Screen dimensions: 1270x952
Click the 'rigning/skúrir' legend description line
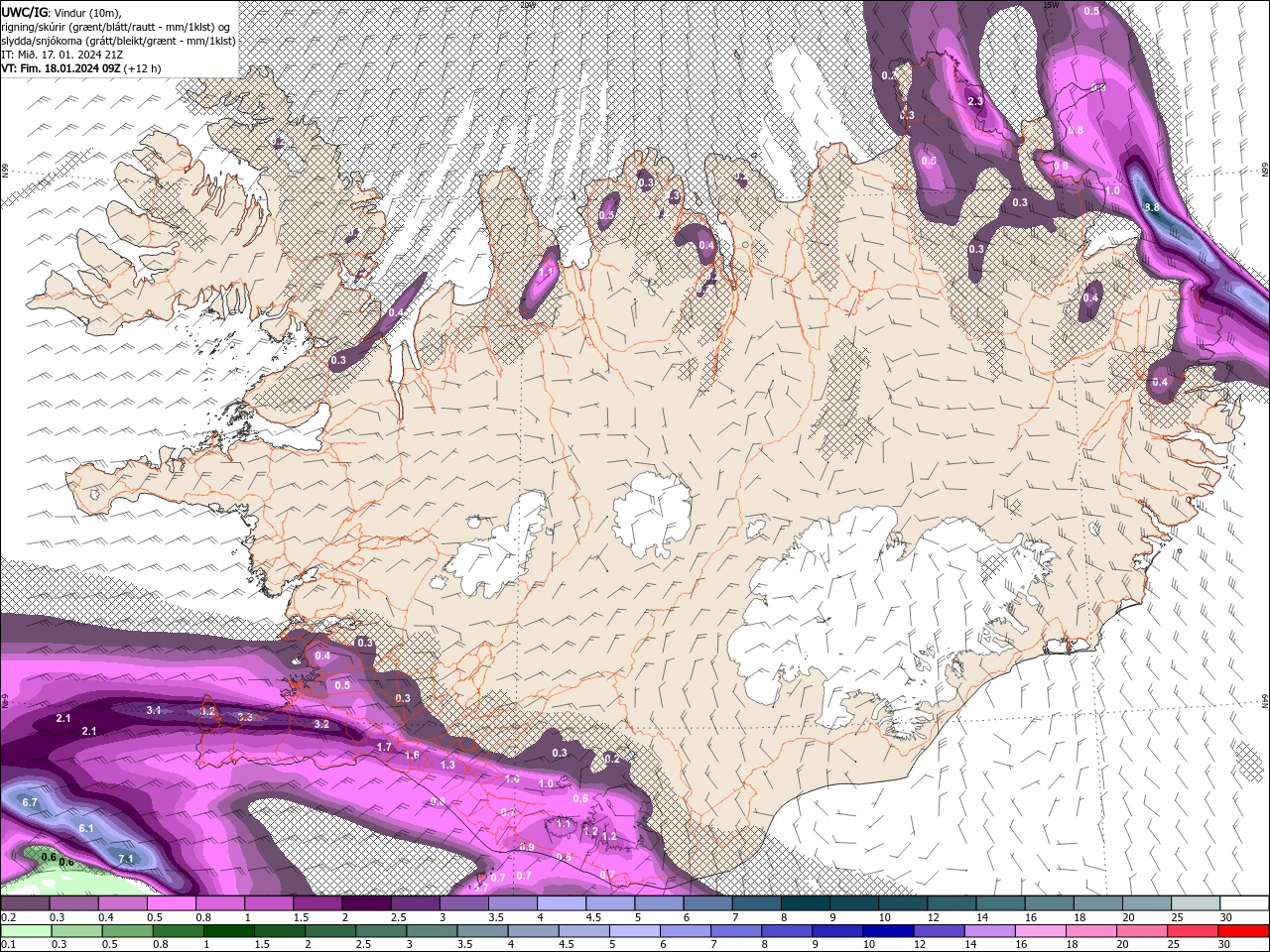[116, 27]
